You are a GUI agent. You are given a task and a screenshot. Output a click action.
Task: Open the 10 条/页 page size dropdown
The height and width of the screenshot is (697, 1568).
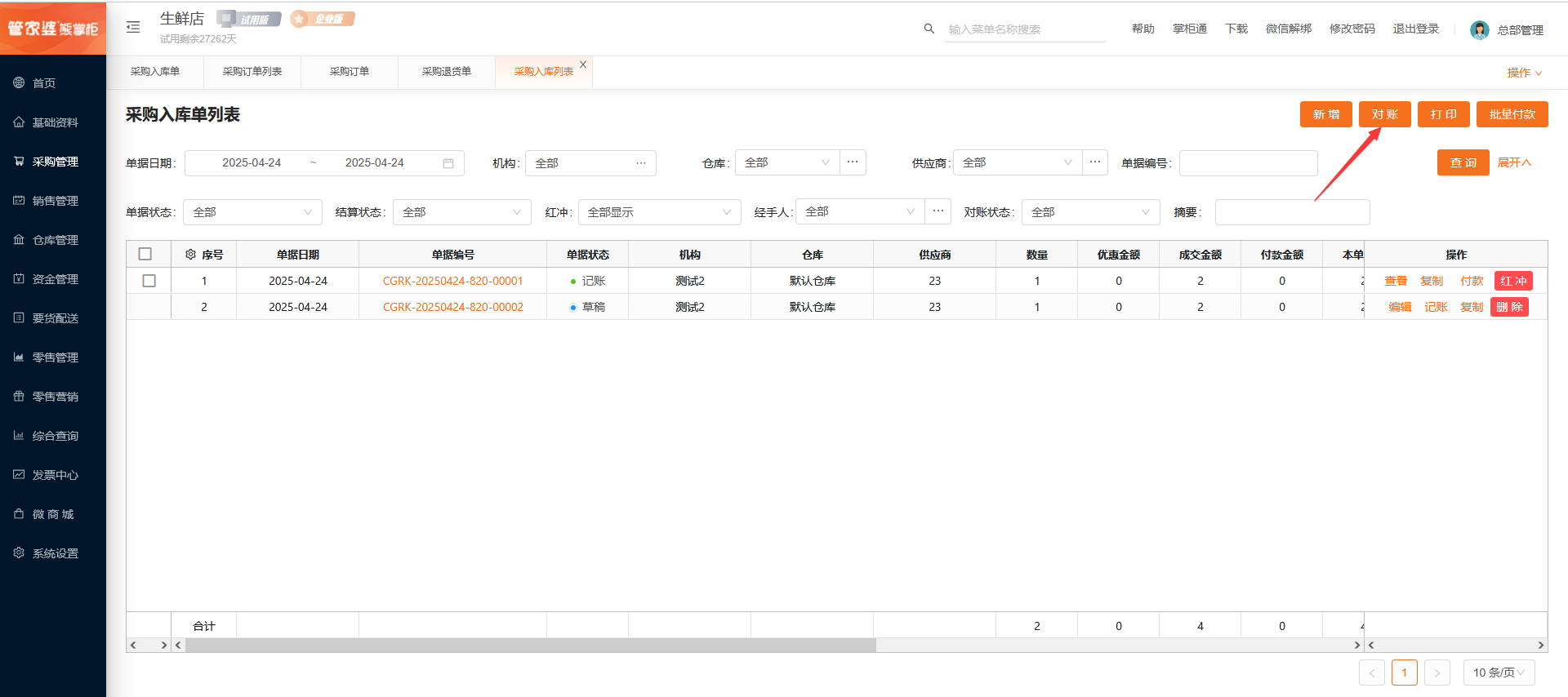[1499, 673]
